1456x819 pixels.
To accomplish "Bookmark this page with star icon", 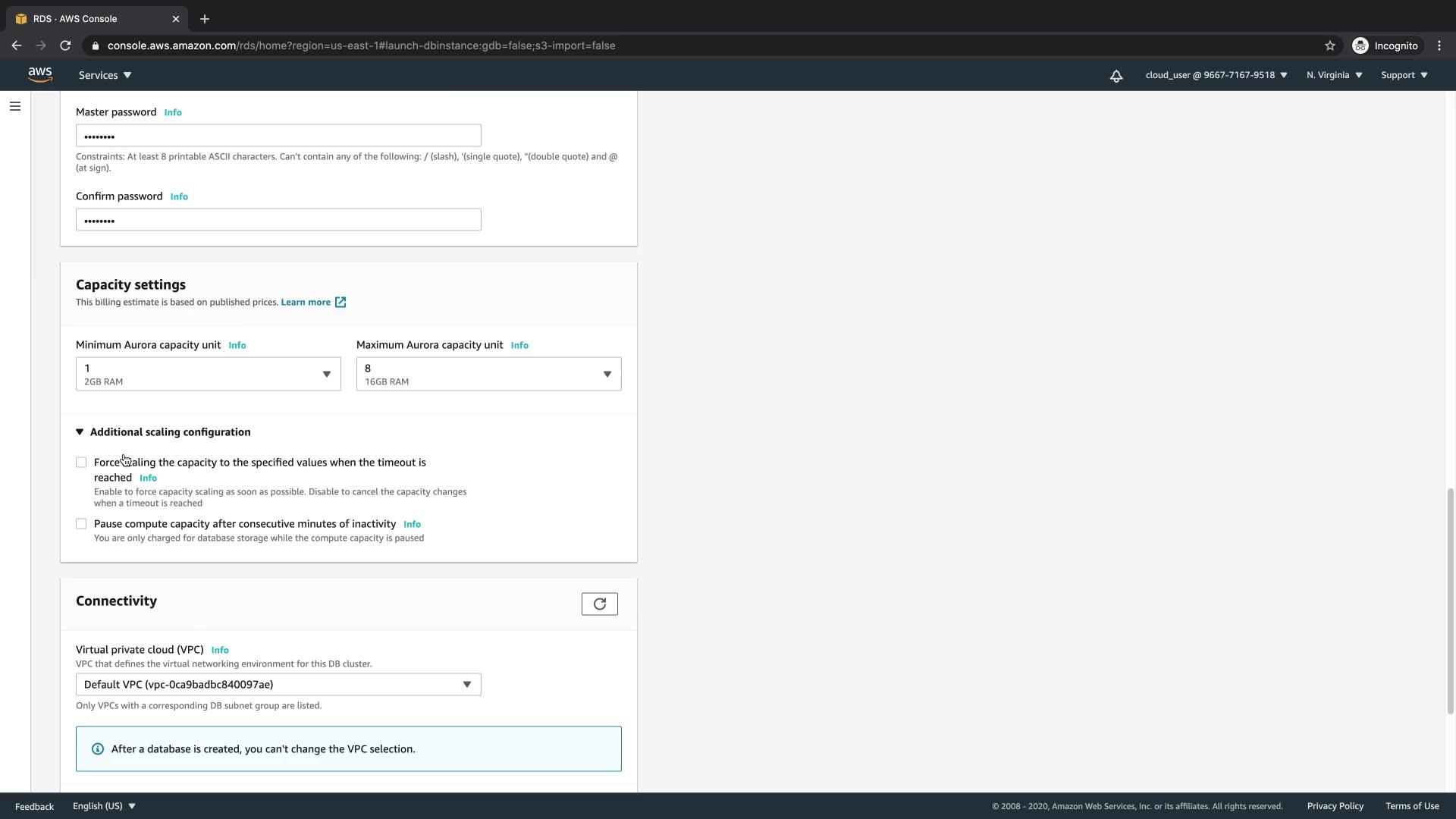I will (x=1329, y=45).
